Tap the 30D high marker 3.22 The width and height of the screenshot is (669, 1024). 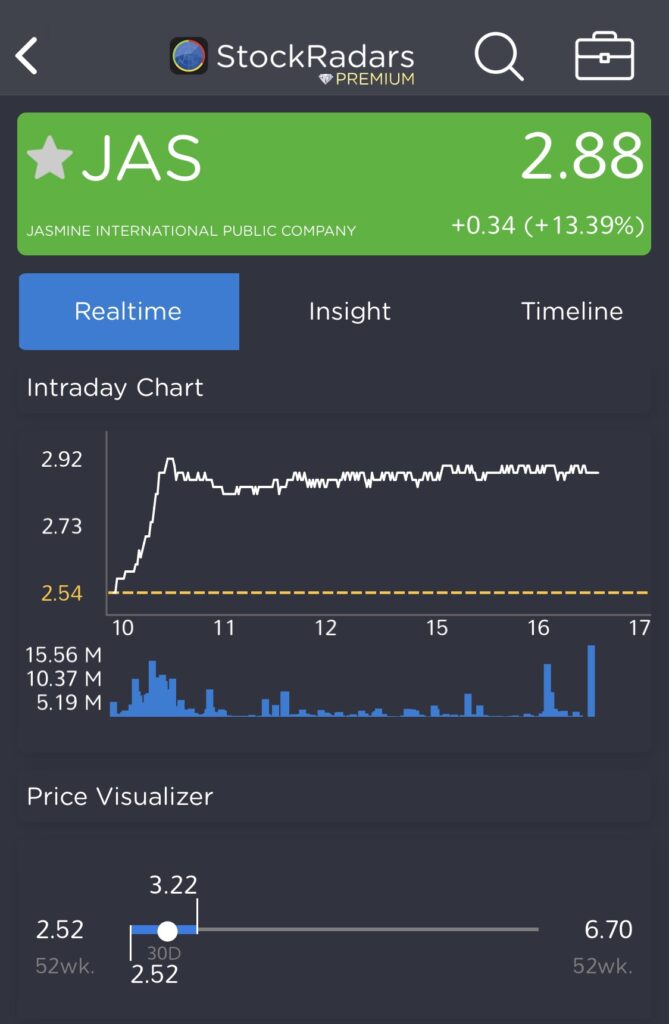click(174, 885)
